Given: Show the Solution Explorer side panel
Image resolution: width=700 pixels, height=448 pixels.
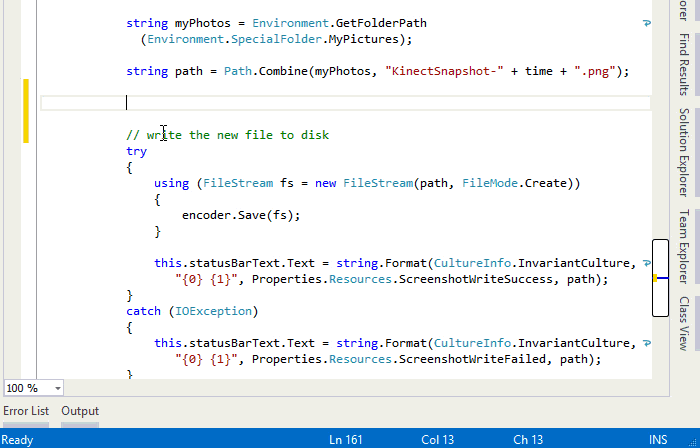Looking at the screenshot, I should click(683, 151).
